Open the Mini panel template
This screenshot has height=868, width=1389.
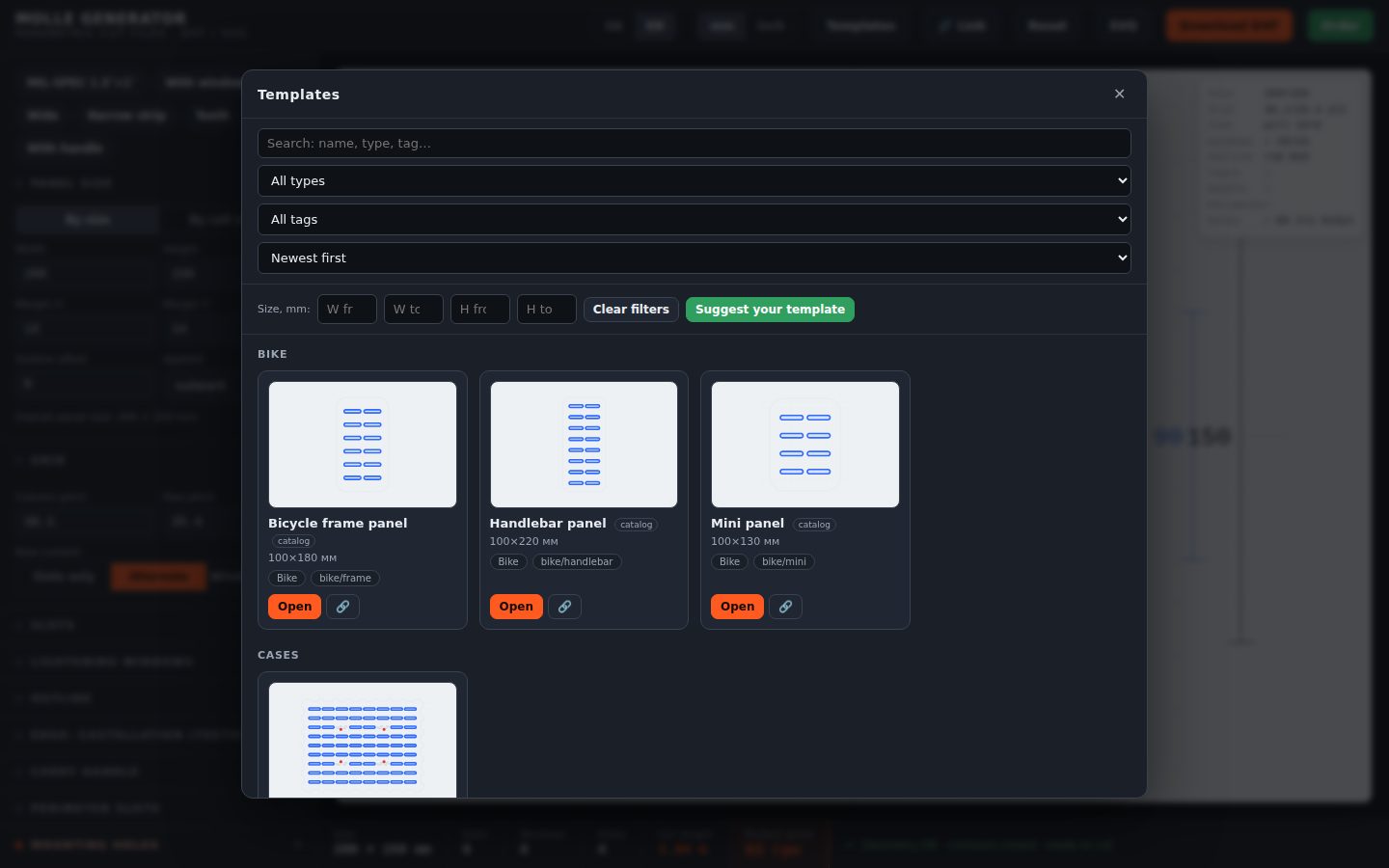(737, 607)
